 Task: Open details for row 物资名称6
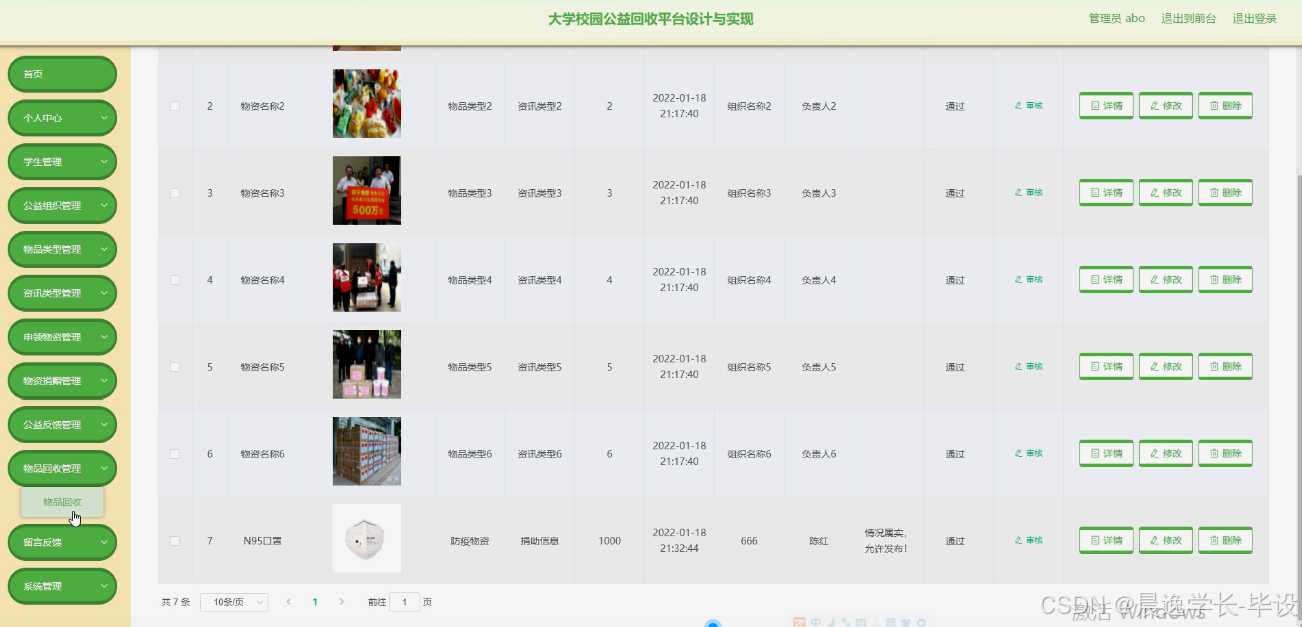pyautogui.click(x=1106, y=454)
